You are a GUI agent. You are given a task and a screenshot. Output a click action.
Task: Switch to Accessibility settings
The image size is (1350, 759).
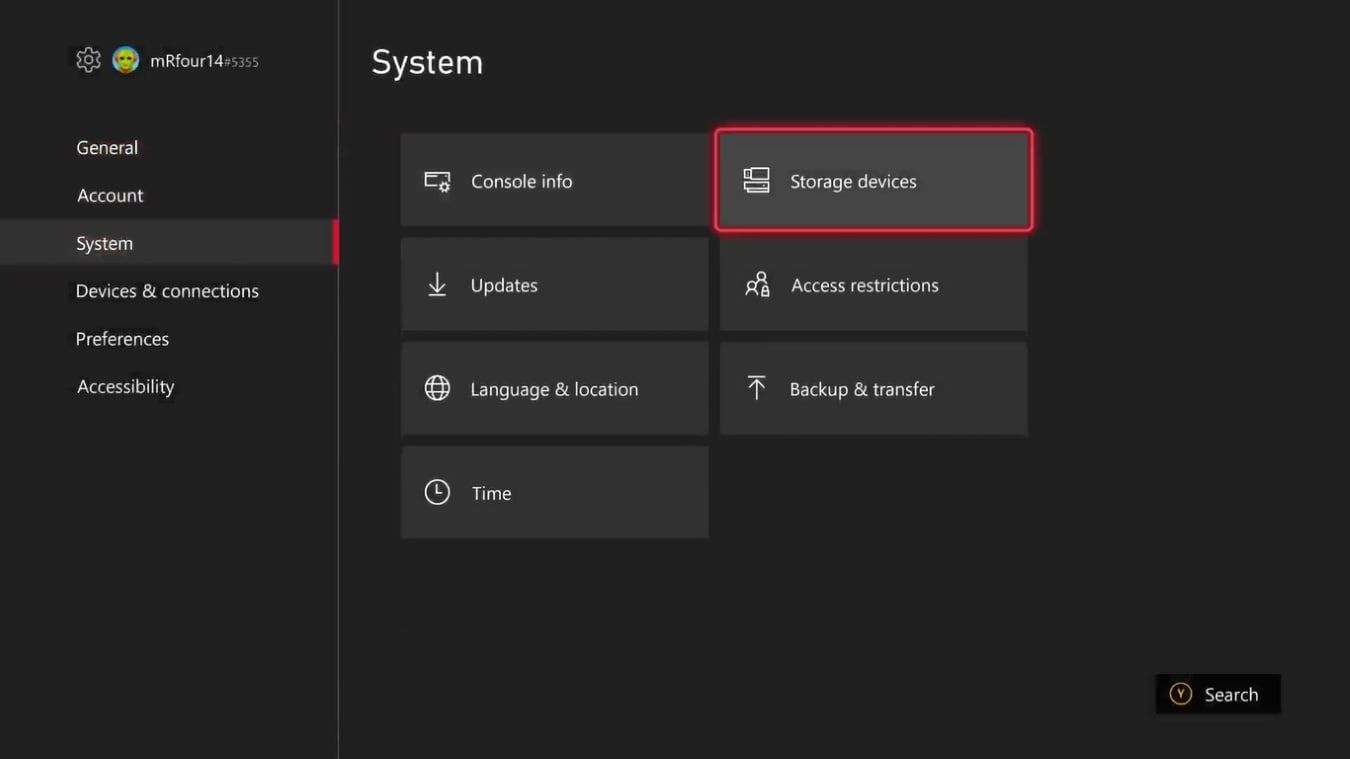(x=125, y=387)
